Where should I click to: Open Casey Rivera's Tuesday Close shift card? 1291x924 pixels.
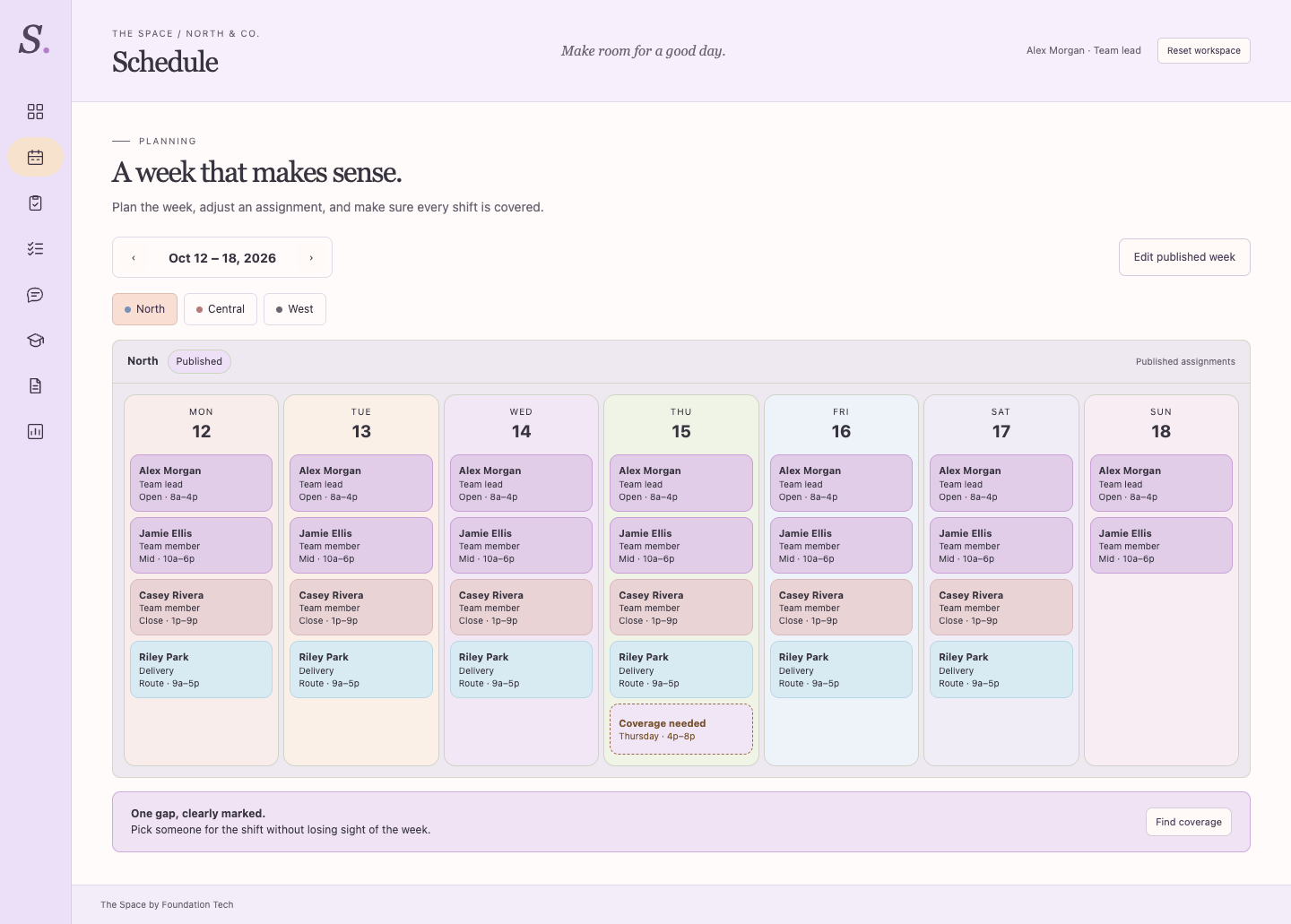361,607
